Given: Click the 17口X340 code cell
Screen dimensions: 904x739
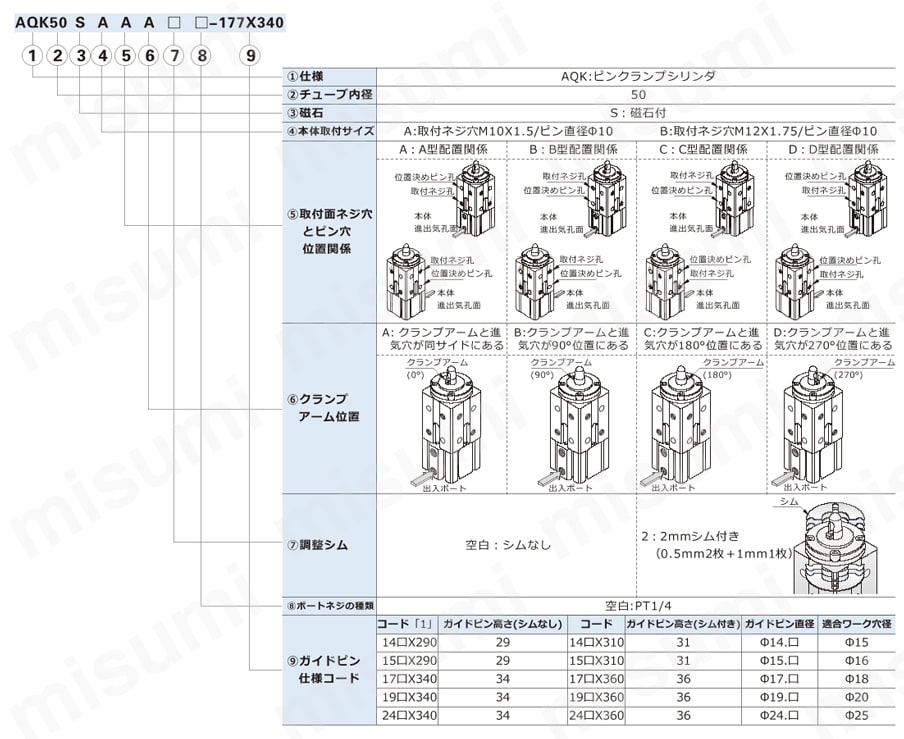Looking at the screenshot, I should click(x=409, y=678).
